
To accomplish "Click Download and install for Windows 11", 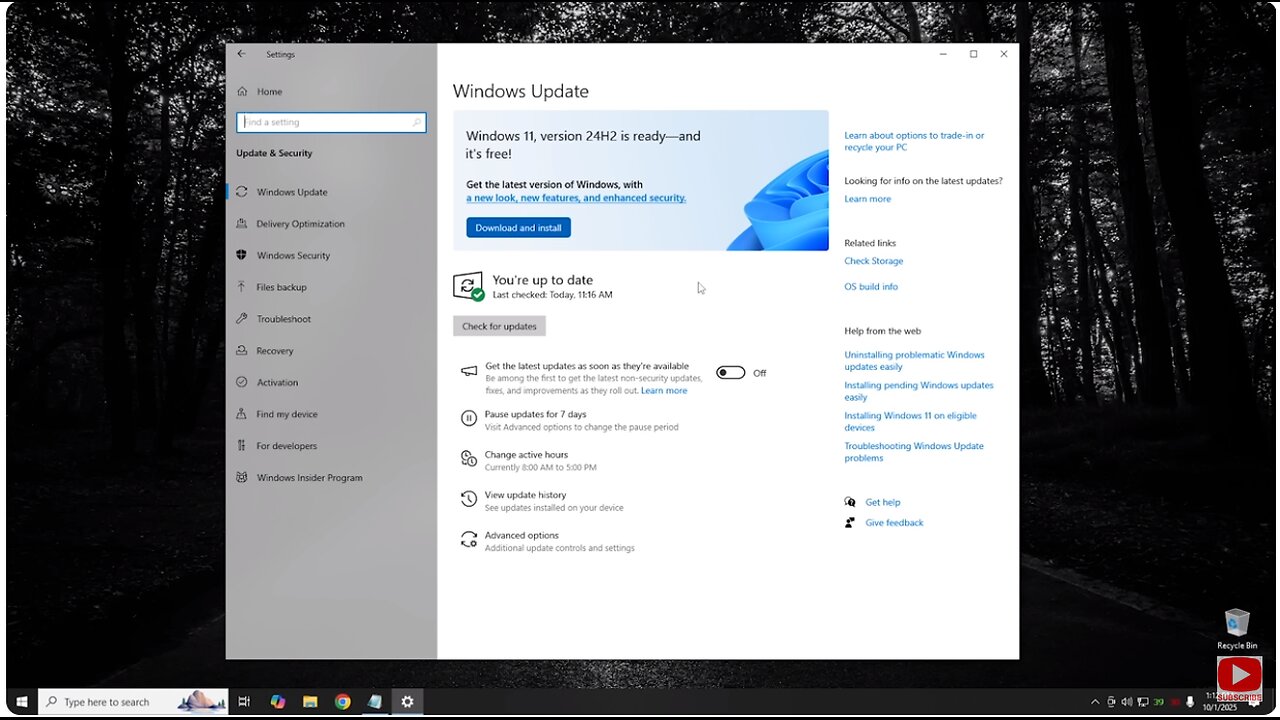I will point(518,228).
